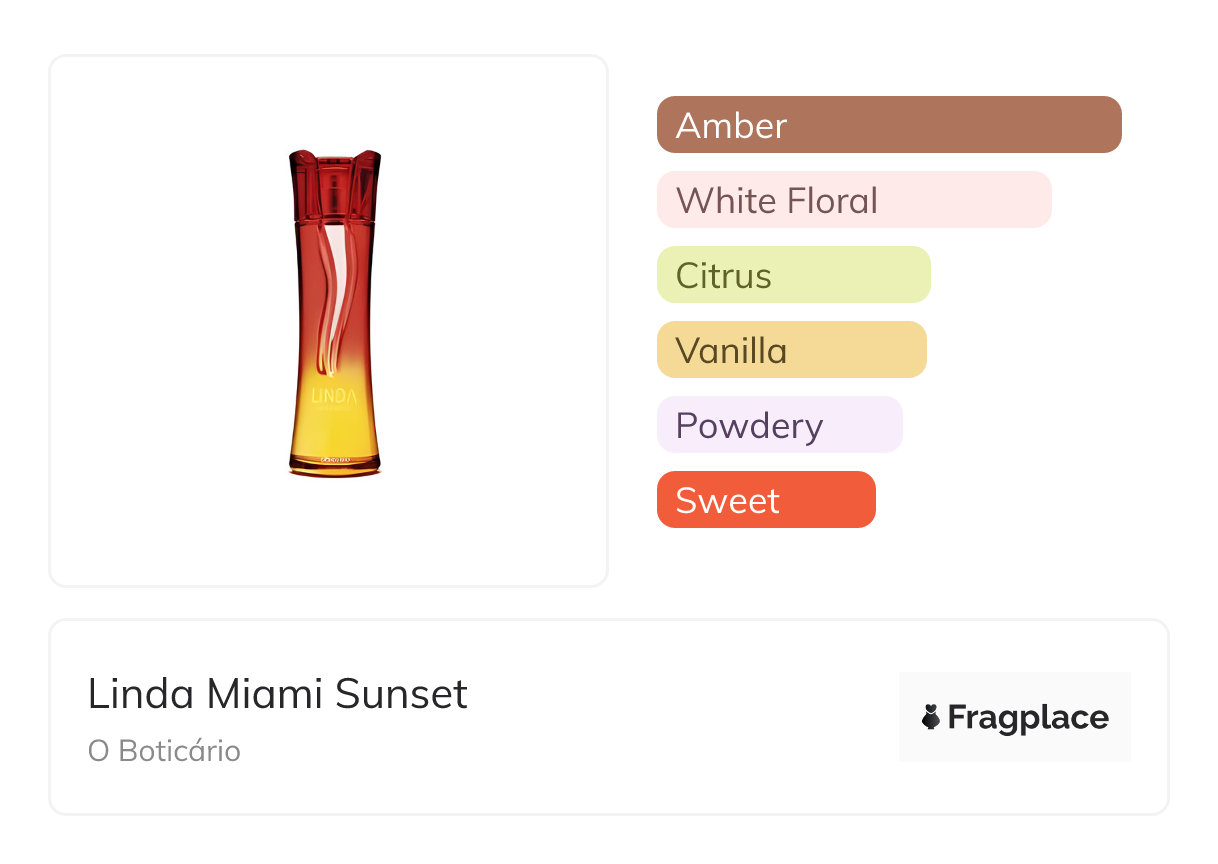Click the yellow base of the bottle
This screenshot has height=864, width=1218.
click(x=335, y=435)
